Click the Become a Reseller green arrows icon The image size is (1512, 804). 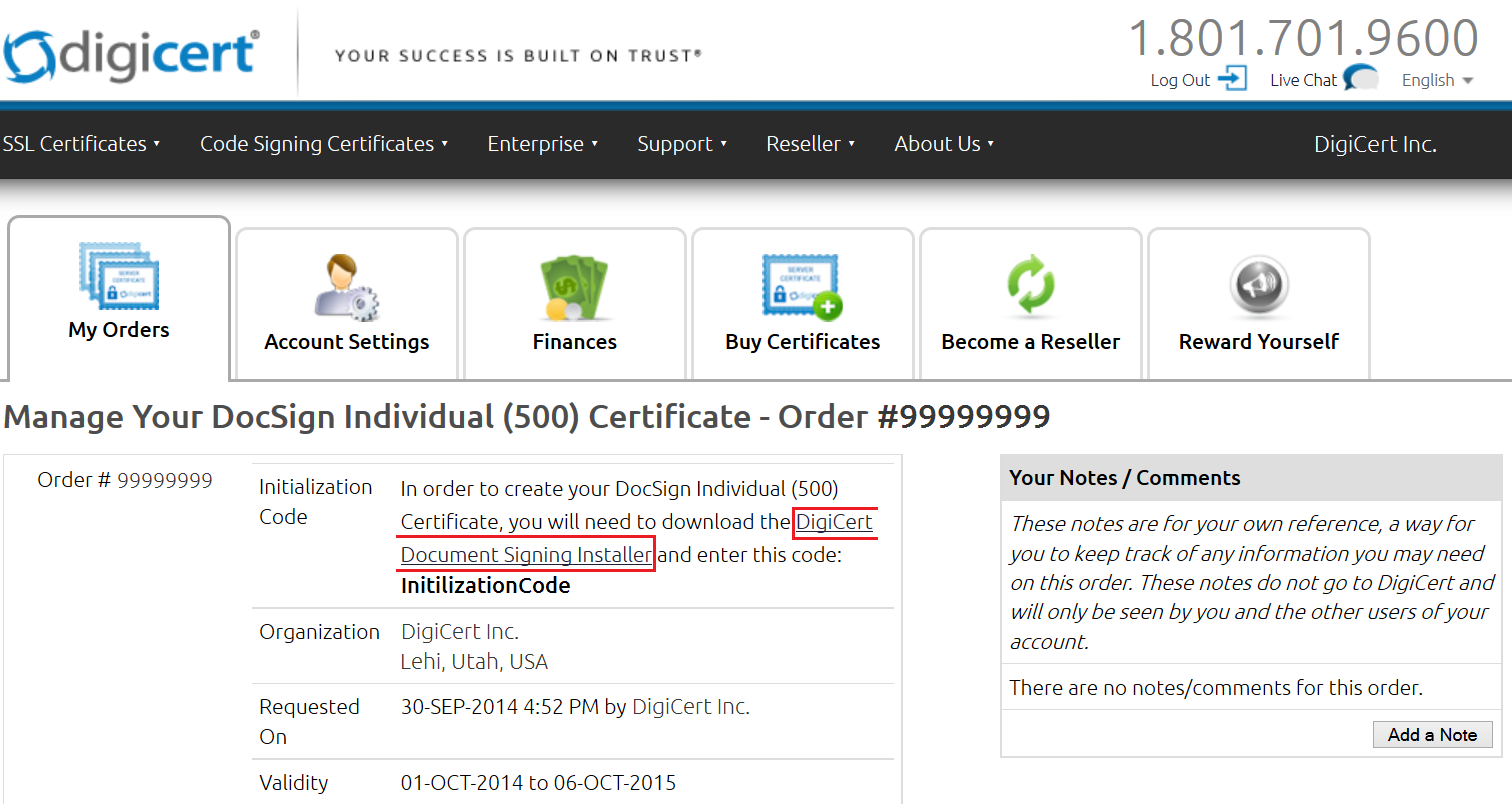[1030, 287]
